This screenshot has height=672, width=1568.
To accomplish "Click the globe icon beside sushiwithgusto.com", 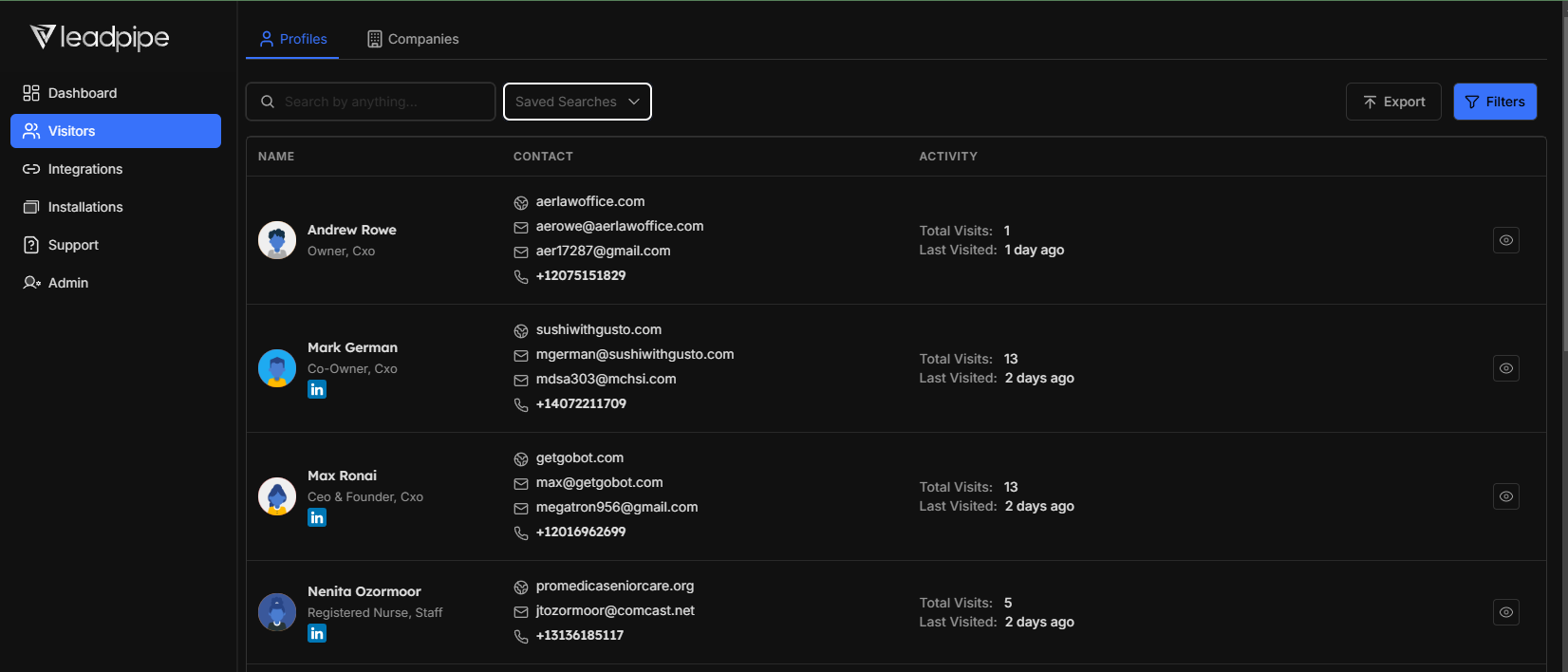I will (x=521, y=331).
